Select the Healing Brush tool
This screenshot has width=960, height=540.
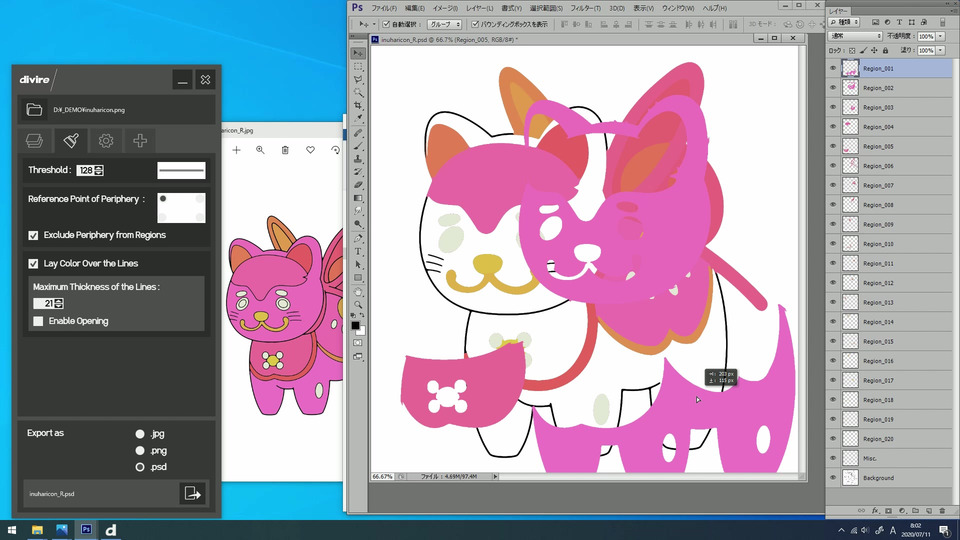pyautogui.click(x=358, y=133)
